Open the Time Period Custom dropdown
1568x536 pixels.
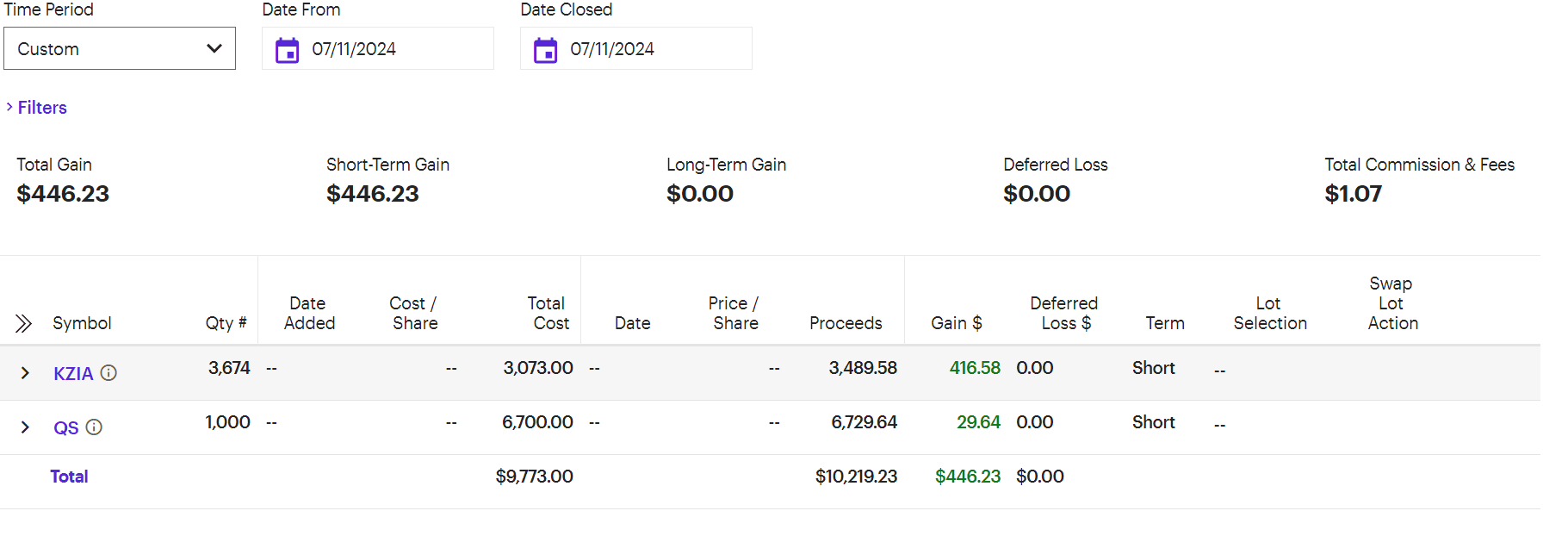coord(120,49)
